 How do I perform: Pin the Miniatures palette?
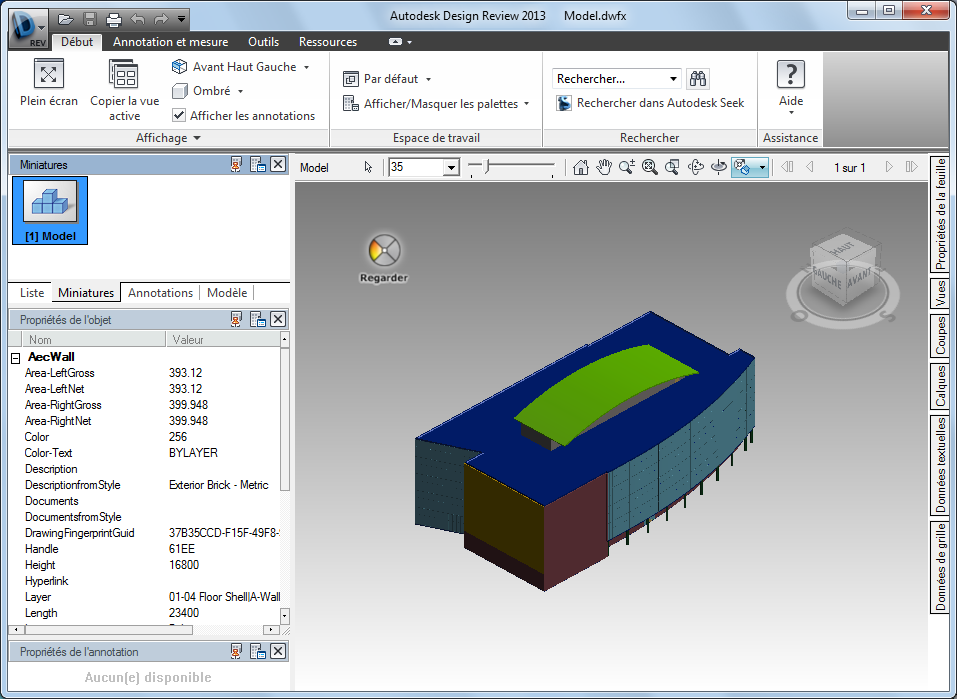[x=236, y=165]
